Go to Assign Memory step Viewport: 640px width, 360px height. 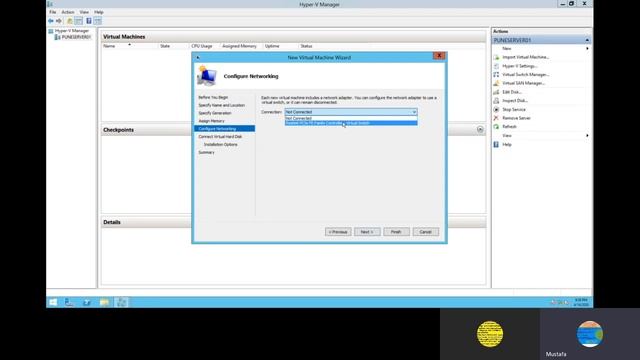(211, 121)
